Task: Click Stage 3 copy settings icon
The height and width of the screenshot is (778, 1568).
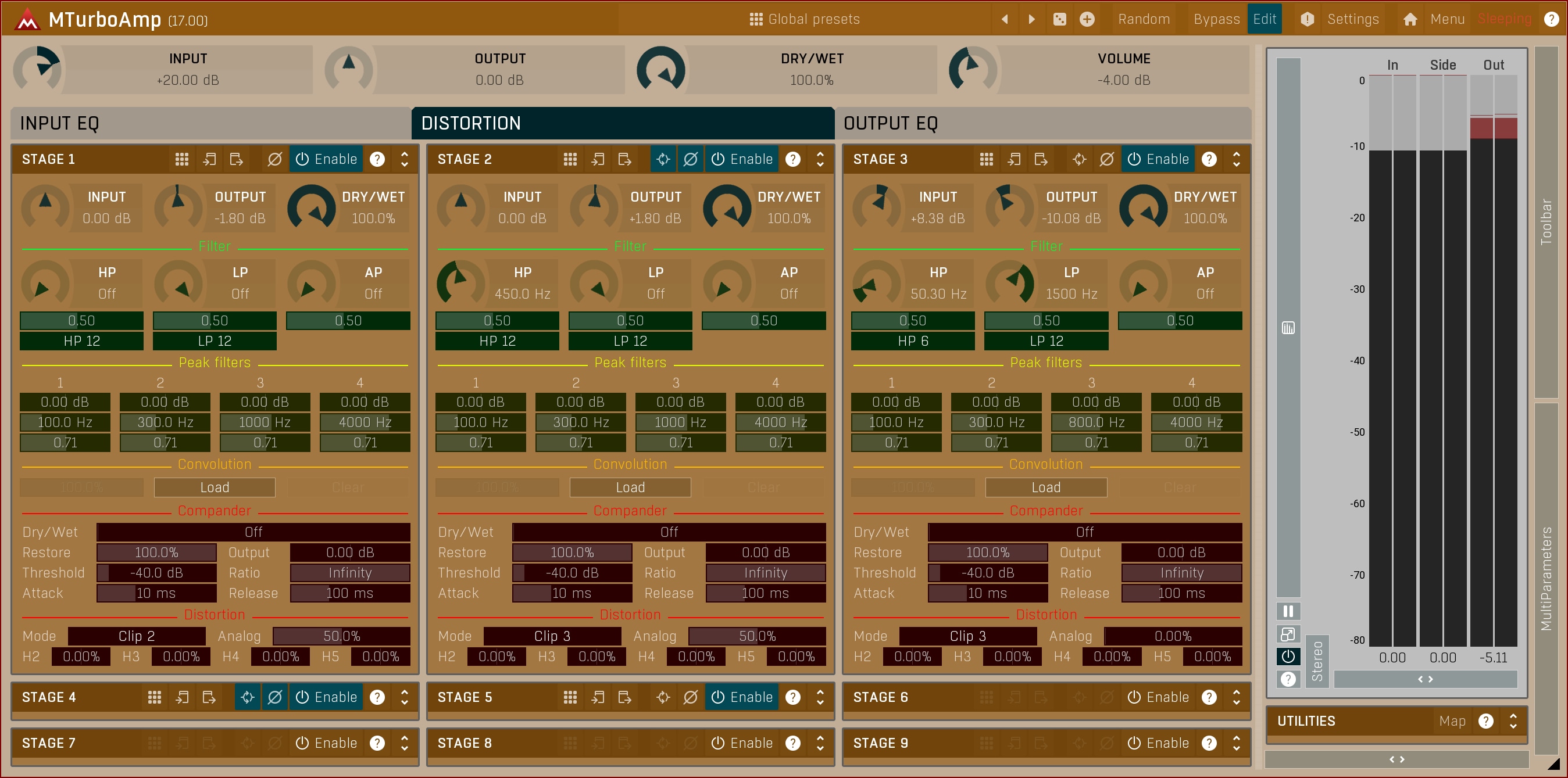Action: coord(1013,159)
